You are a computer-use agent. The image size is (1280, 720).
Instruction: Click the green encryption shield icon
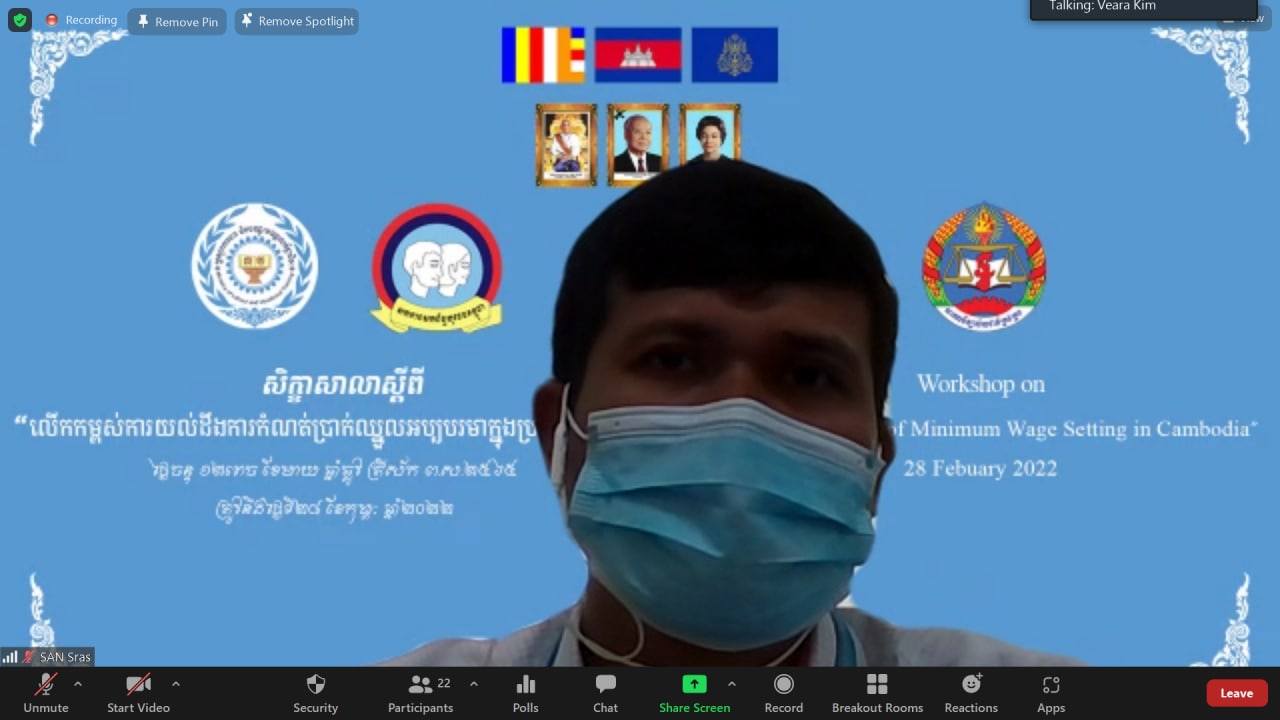pyautogui.click(x=20, y=20)
